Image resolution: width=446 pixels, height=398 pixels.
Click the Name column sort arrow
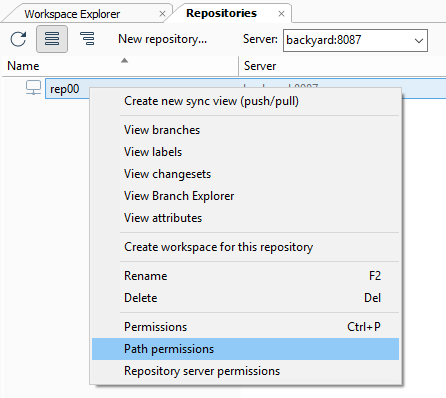(x=124, y=60)
